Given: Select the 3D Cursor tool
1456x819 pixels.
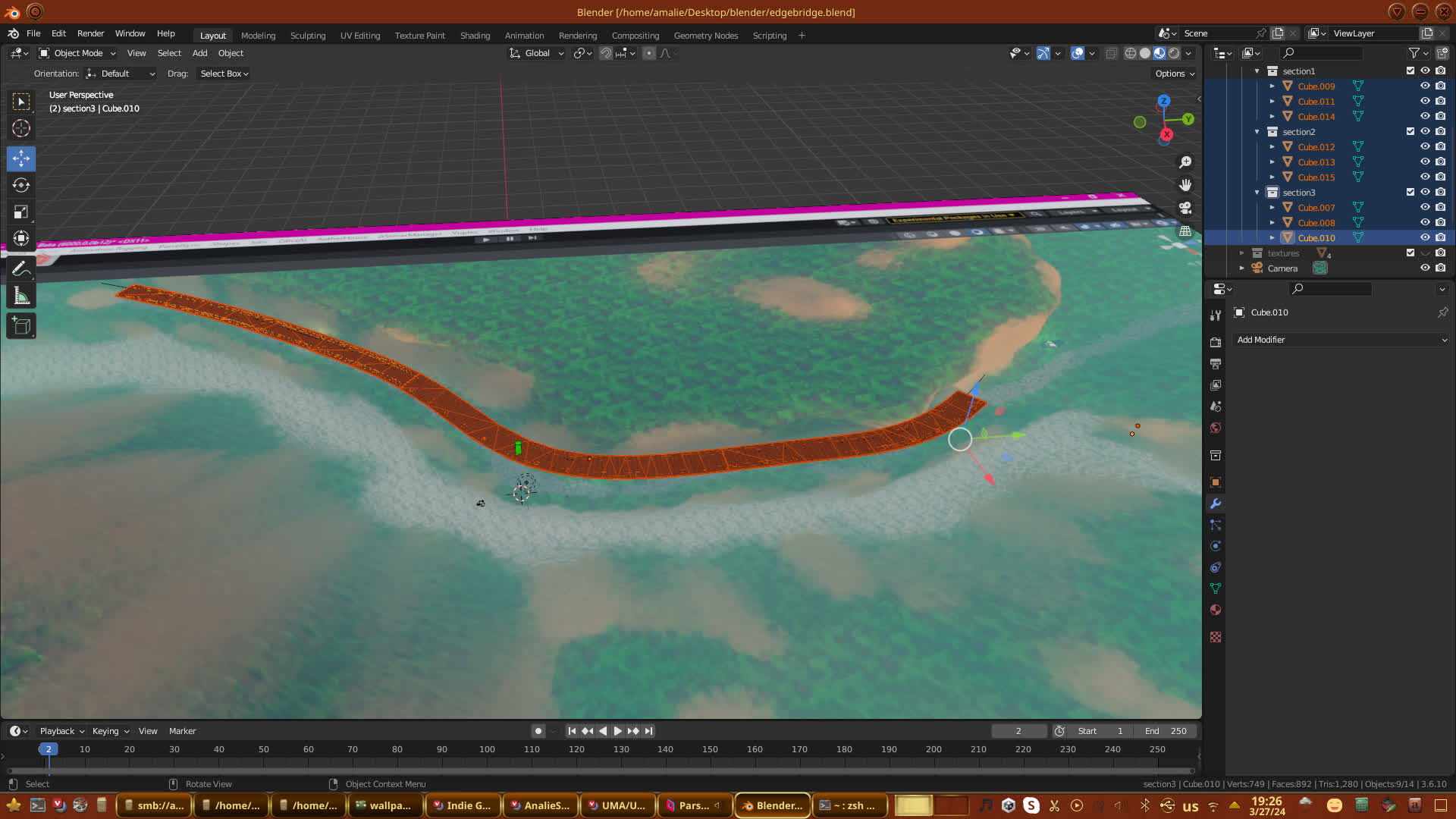Looking at the screenshot, I should (x=21, y=128).
